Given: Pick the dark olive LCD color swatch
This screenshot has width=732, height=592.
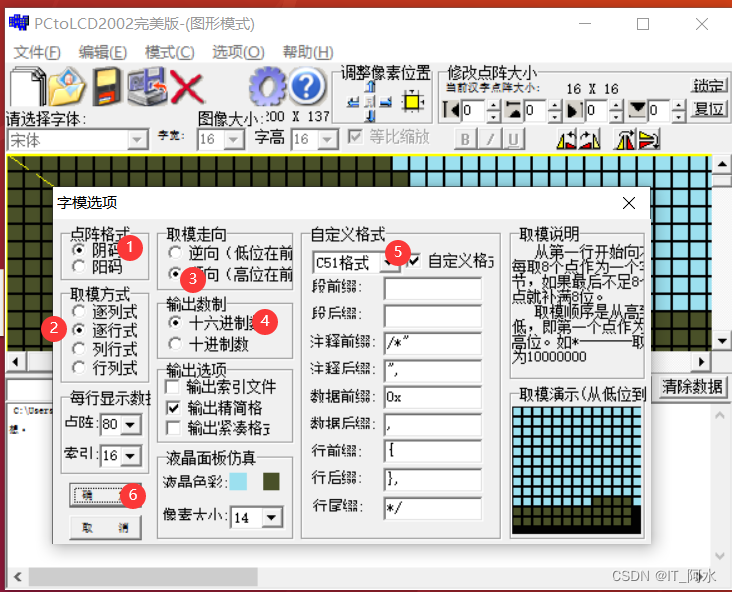Looking at the screenshot, I should click(271, 481).
